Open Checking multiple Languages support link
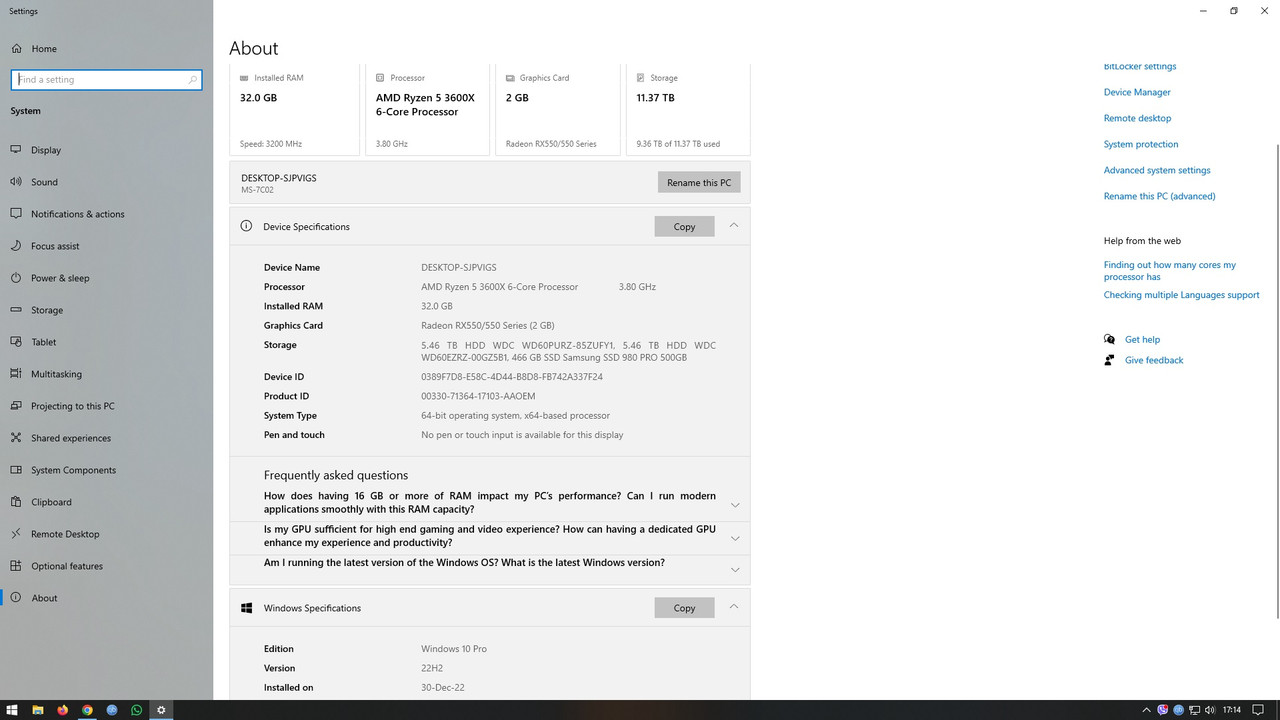Viewport: 1280px width, 720px height. pos(1182,295)
